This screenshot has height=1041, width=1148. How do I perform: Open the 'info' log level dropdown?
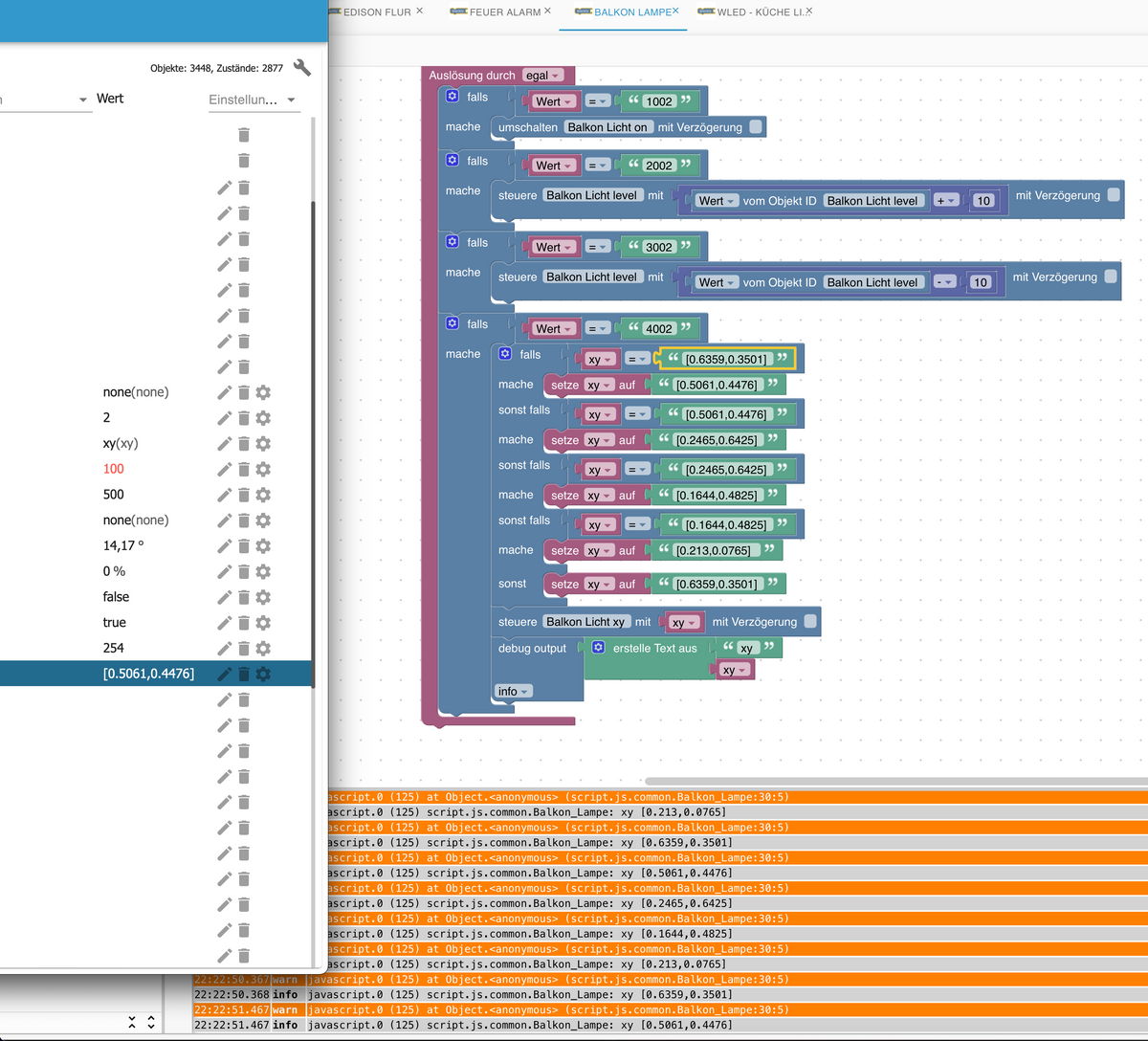click(513, 691)
